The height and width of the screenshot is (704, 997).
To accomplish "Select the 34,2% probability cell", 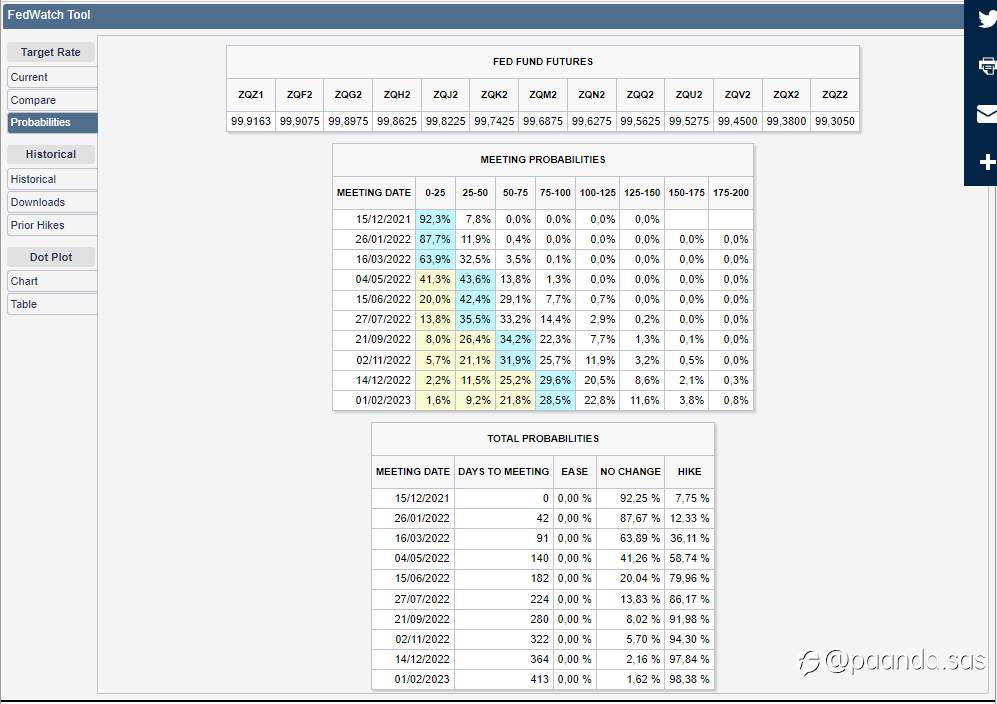I will [x=515, y=339].
